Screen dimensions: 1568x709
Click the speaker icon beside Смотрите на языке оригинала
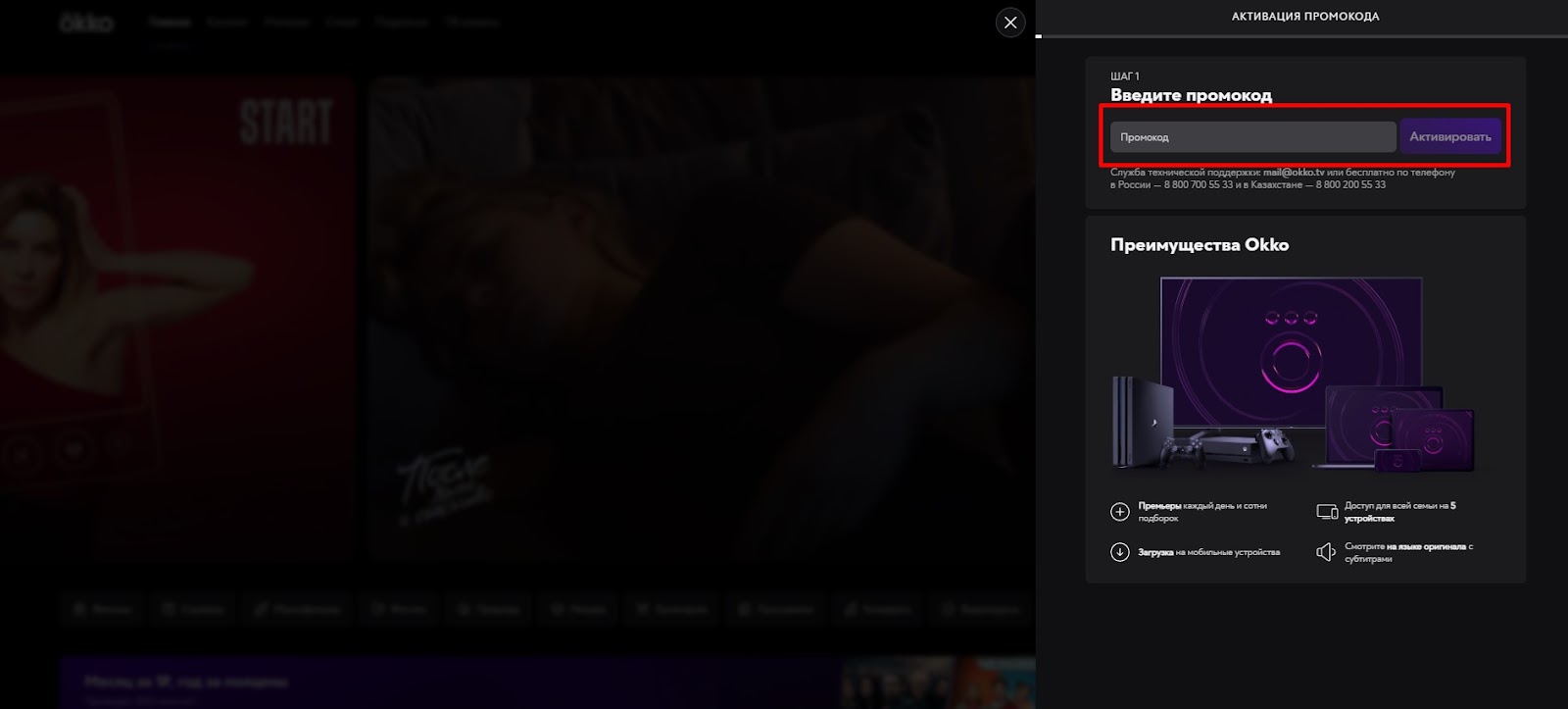click(x=1326, y=552)
